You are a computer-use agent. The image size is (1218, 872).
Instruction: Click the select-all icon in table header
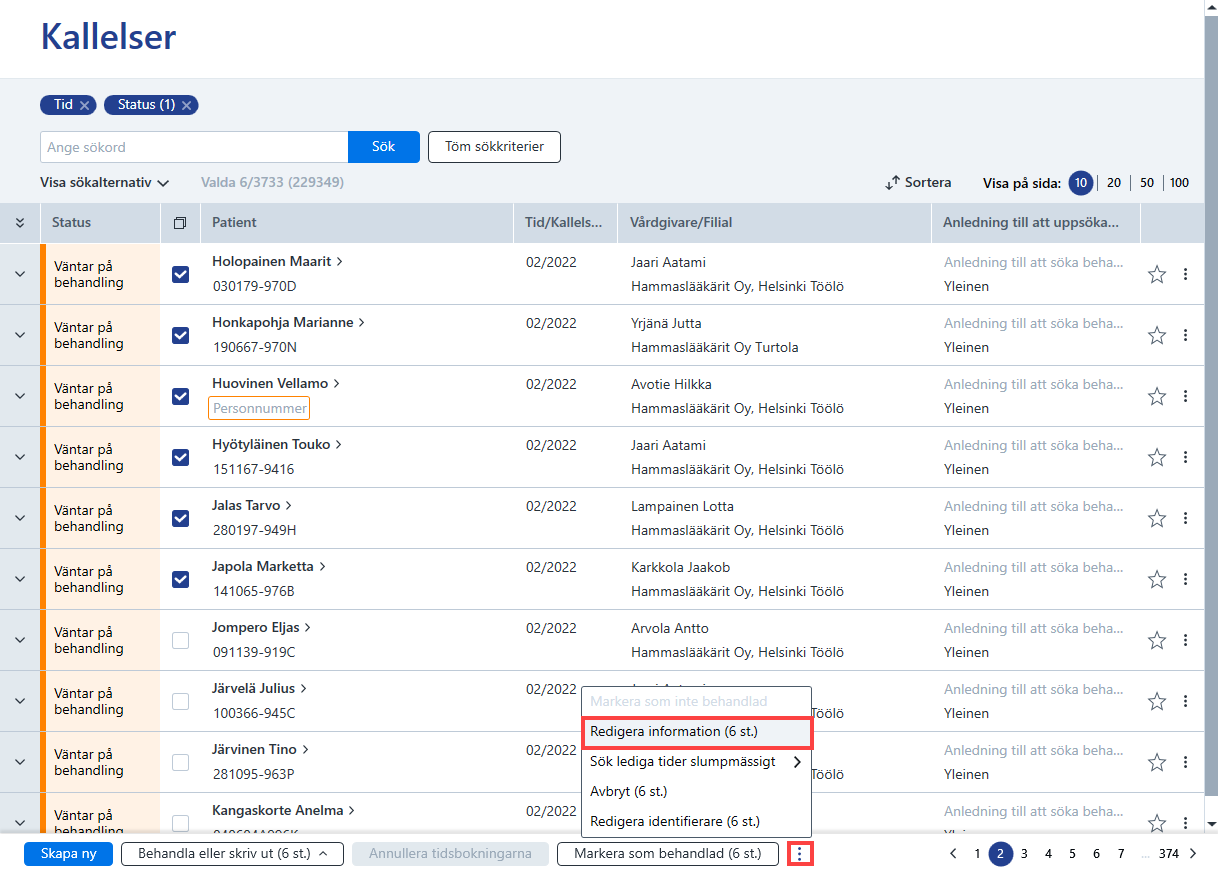coord(180,223)
